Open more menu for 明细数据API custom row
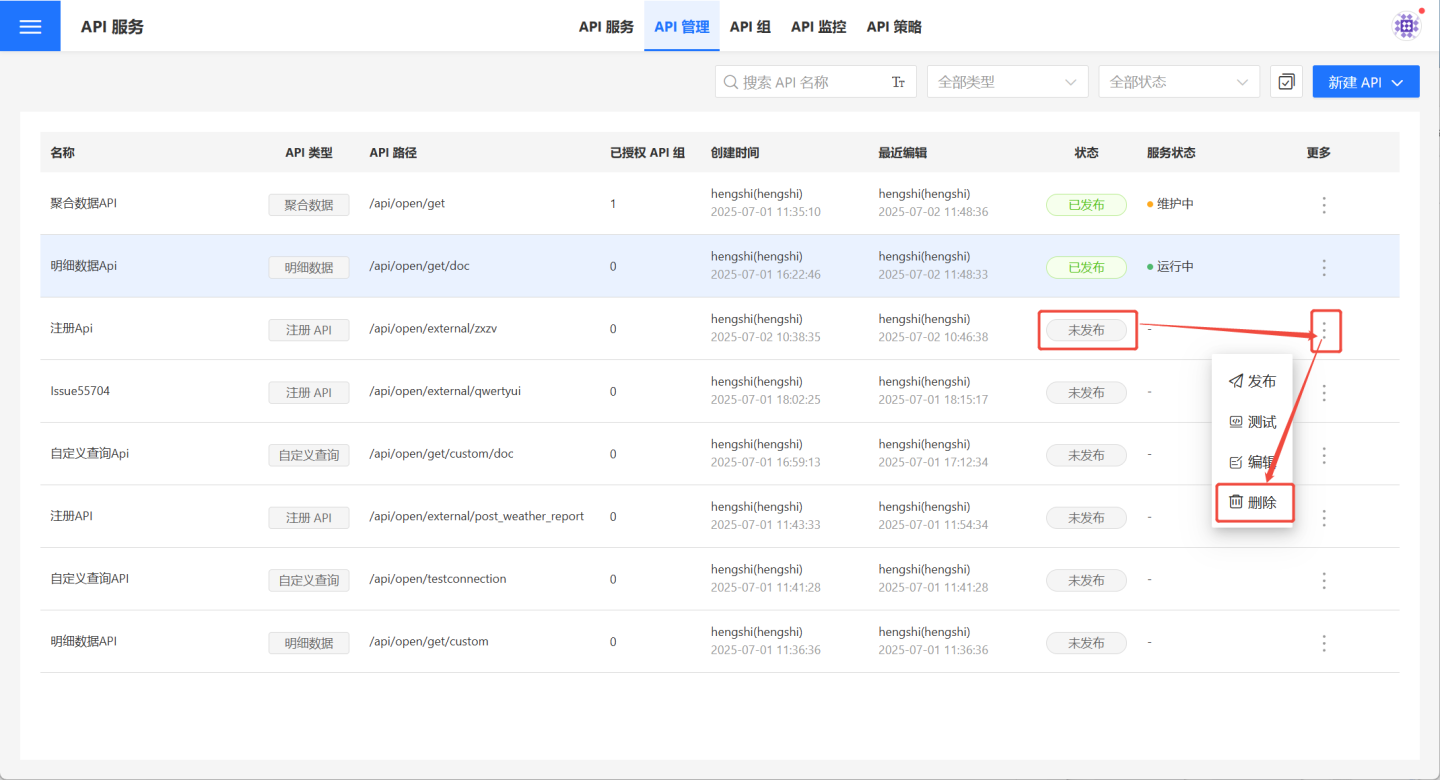Viewport: 1440px width, 780px height. click(1324, 643)
